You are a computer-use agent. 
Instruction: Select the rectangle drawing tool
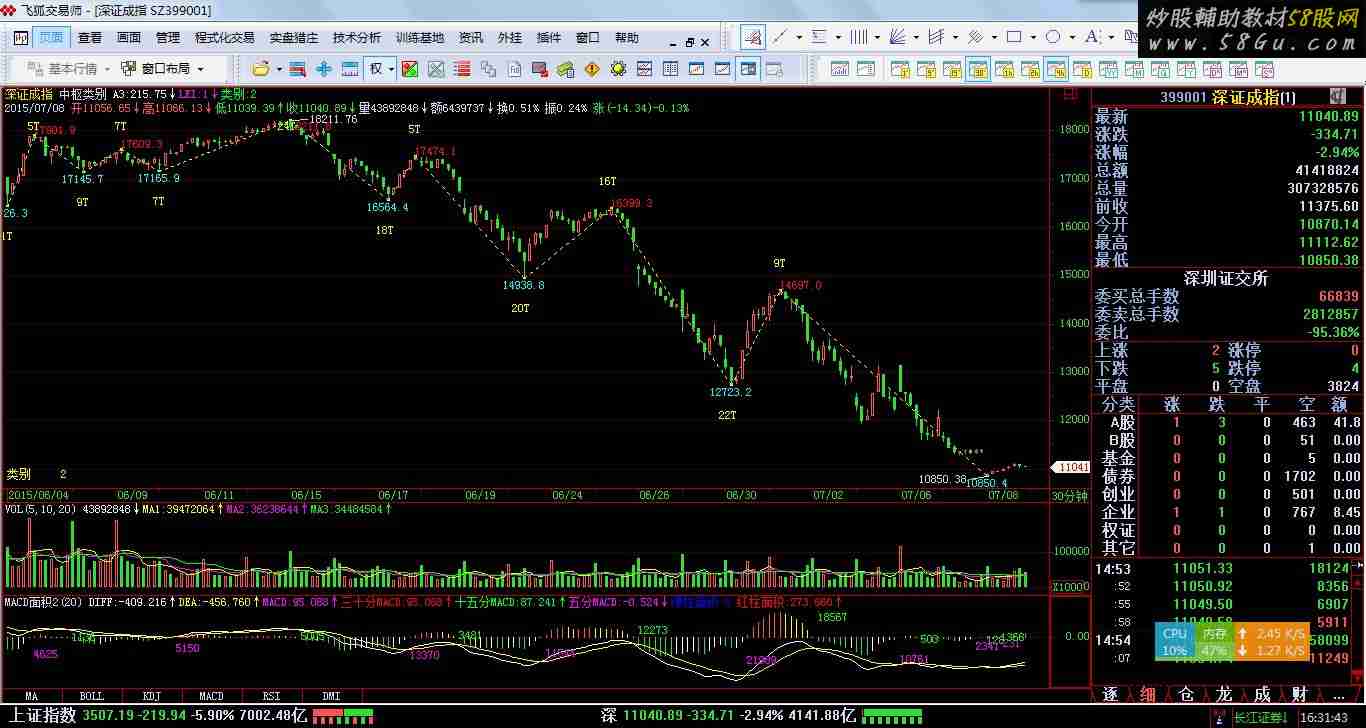(x=1013, y=37)
